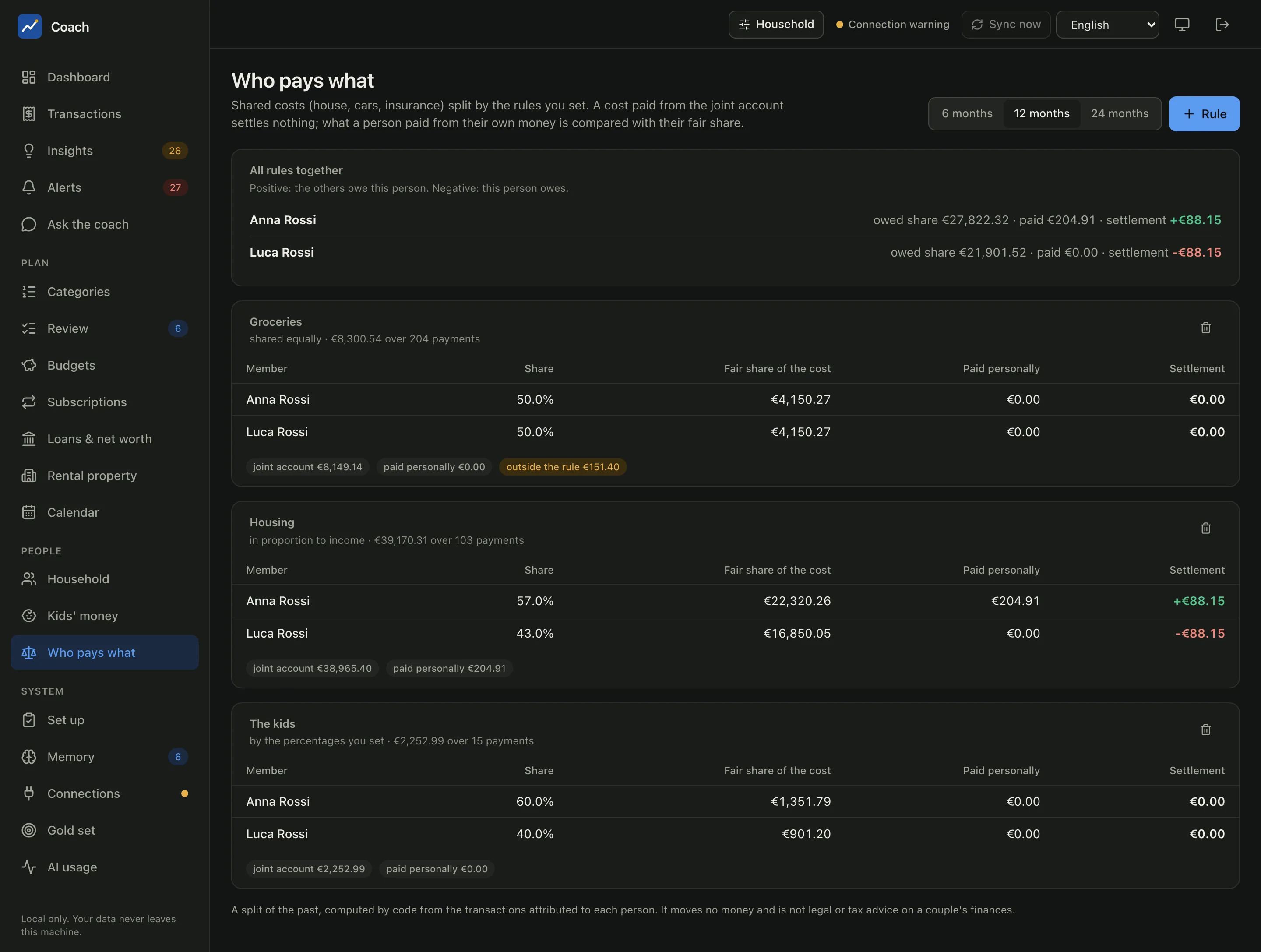Open the Alerts section
Screen dimensions: 1261x952
coord(104,187)
